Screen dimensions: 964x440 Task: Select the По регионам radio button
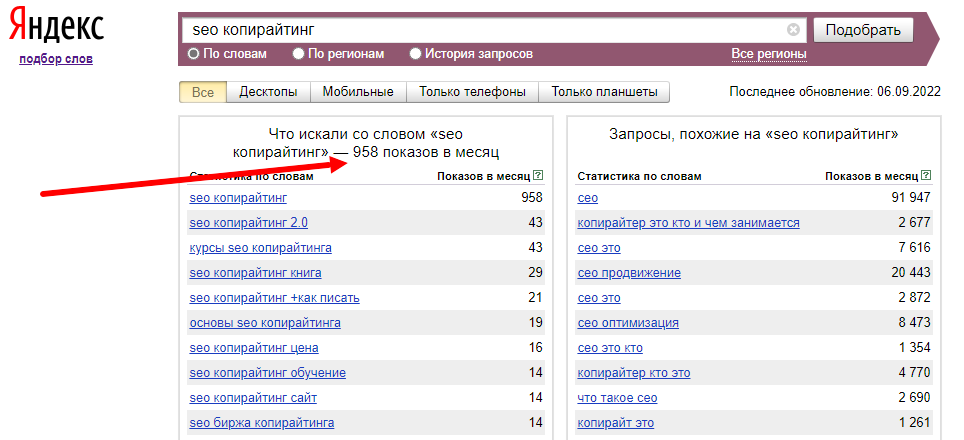point(299,54)
